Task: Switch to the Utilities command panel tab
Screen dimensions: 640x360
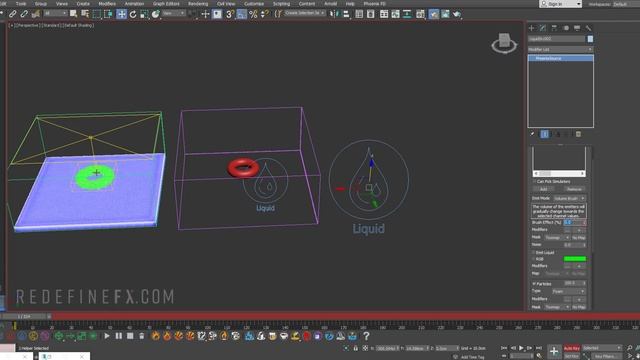Action: point(589,28)
